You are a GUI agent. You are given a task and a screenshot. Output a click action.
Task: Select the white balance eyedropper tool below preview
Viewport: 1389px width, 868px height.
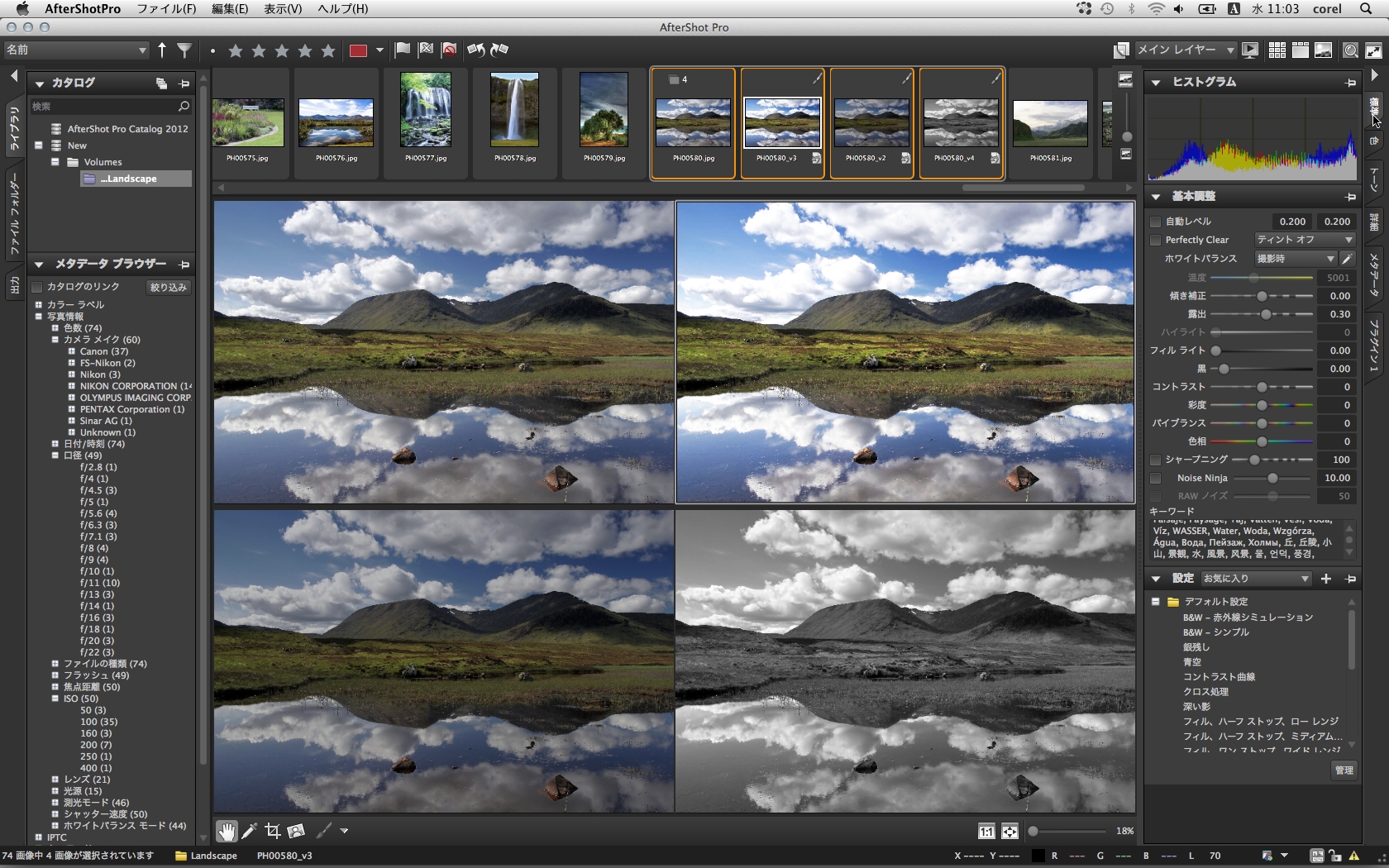[x=249, y=831]
